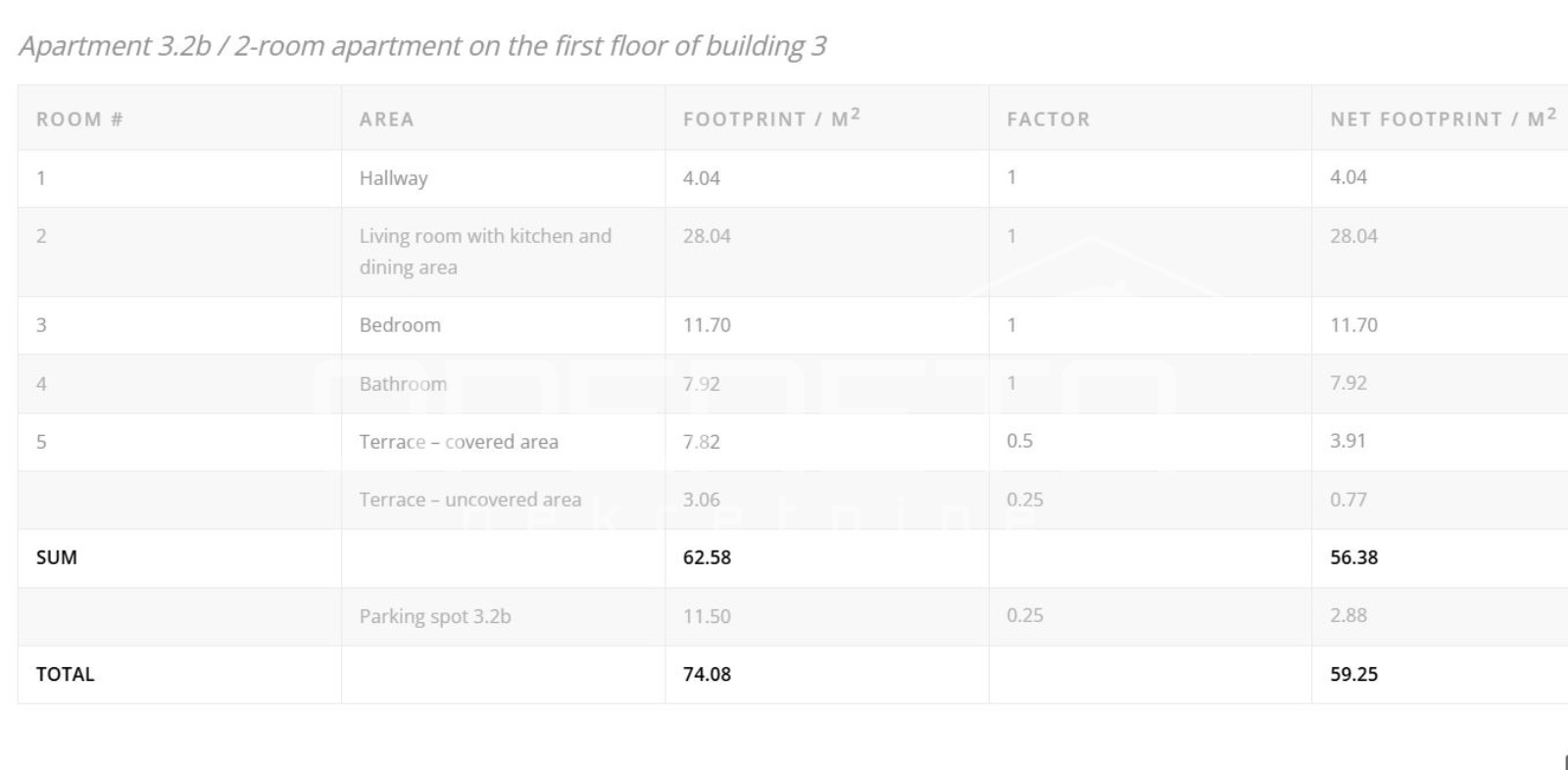Click the FACTOR column header

point(1048,120)
